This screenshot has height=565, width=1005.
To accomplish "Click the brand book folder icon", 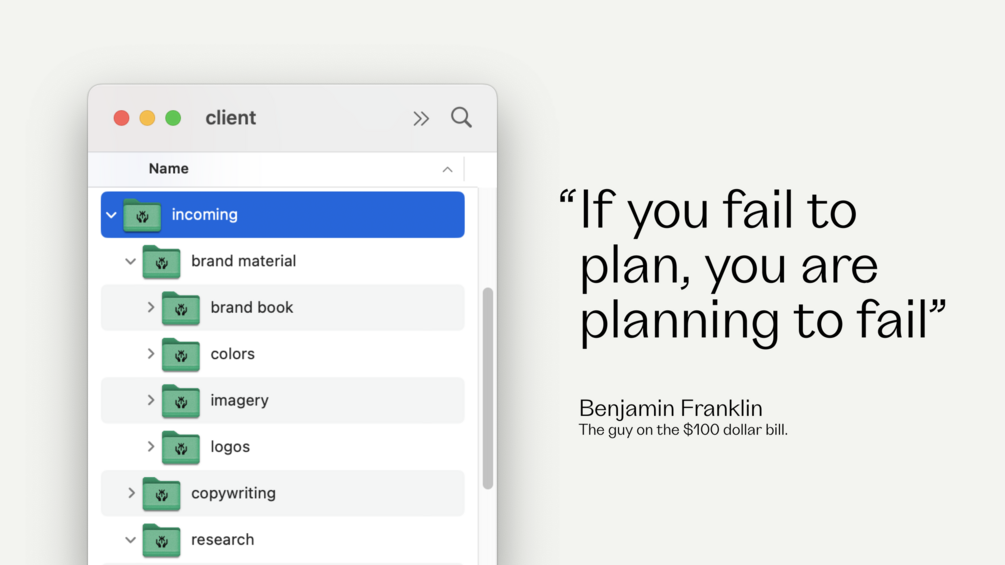I will (x=181, y=308).
